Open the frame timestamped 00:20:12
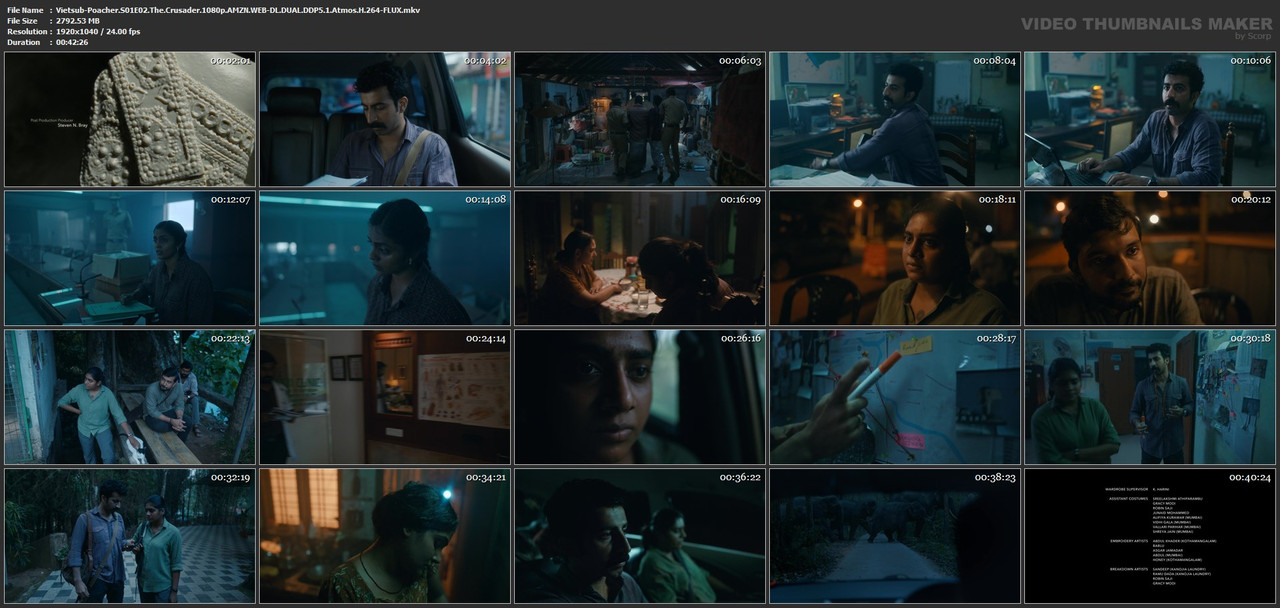The image size is (1280, 608). tap(1150, 258)
